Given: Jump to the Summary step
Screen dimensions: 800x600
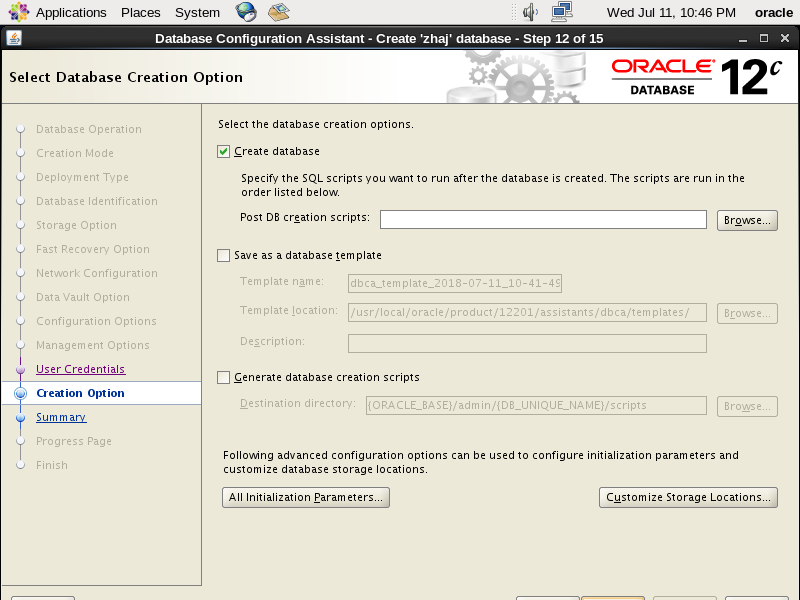Looking at the screenshot, I should [x=61, y=417].
